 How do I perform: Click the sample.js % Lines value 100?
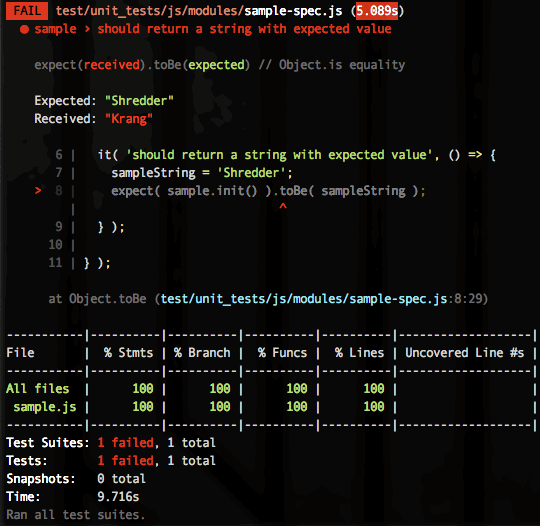pos(374,406)
